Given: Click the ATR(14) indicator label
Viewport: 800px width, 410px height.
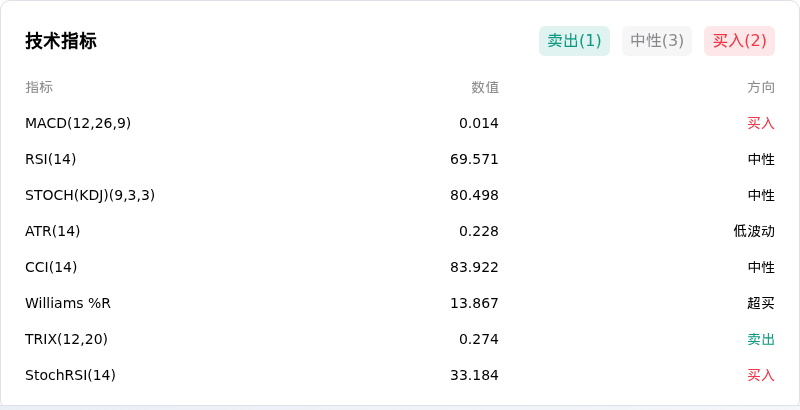Looking at the screenshot, I should coord(53,231).
